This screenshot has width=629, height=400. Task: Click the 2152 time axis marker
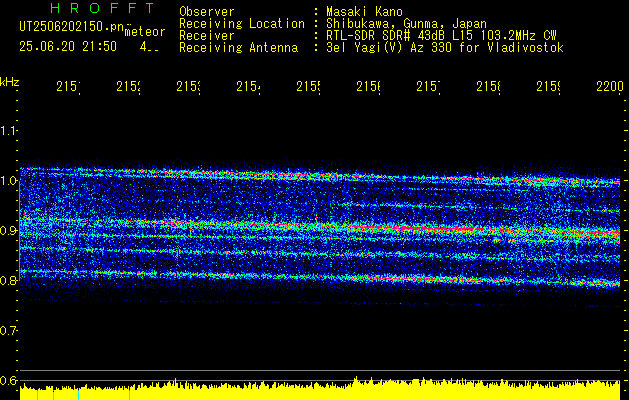click(128, 87)
